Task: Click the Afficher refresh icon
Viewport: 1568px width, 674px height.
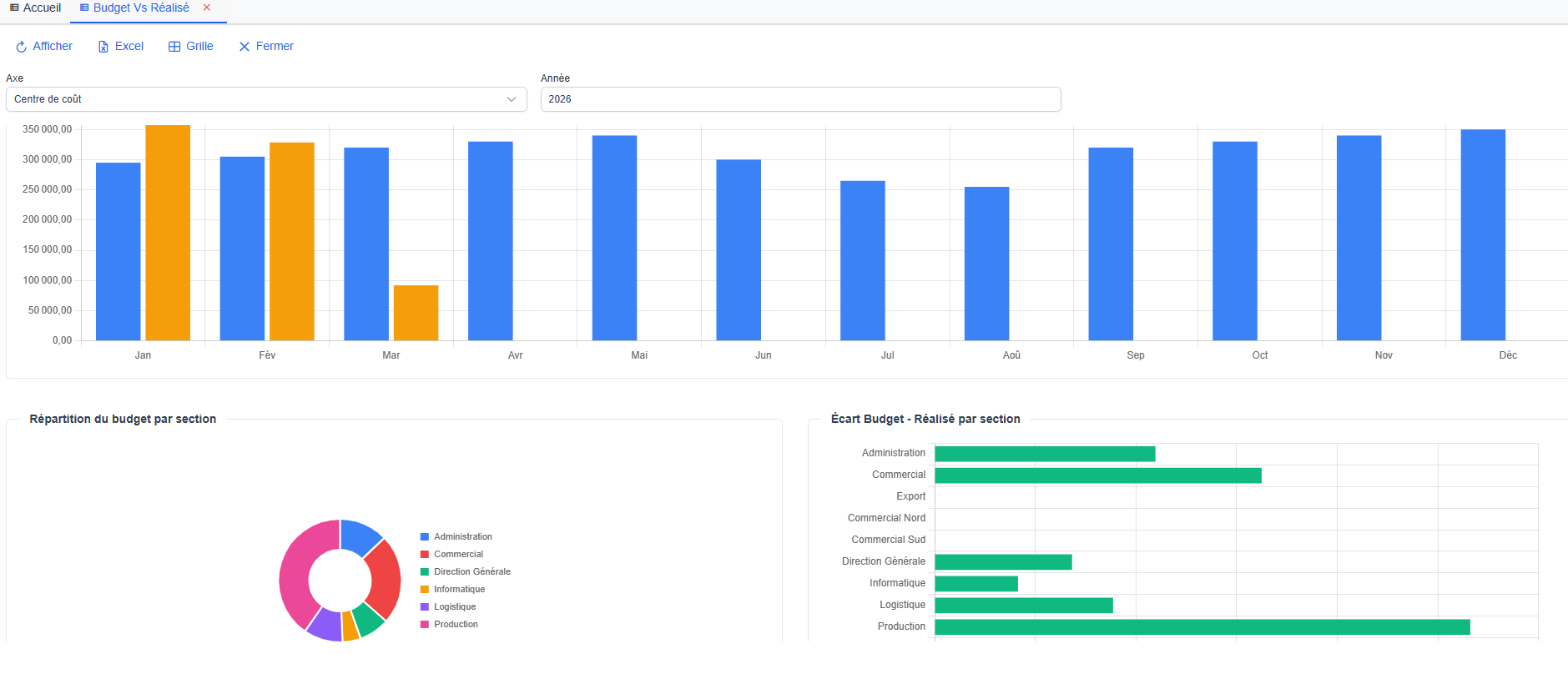Action: pos(21,47)
